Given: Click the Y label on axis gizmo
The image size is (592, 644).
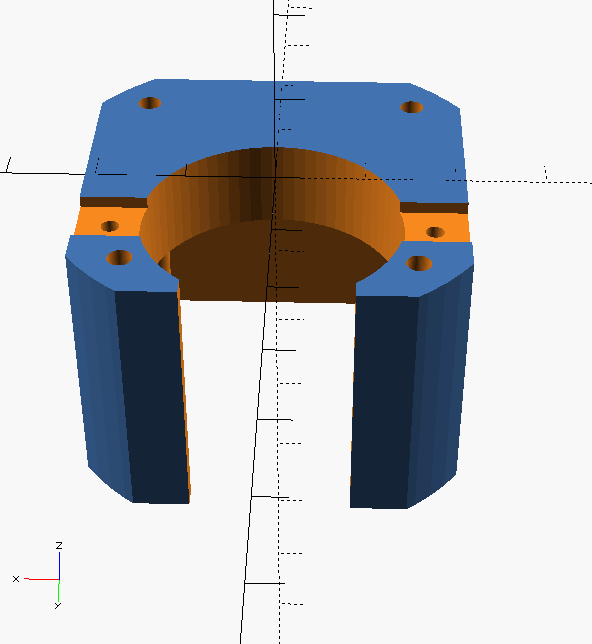Looking at the screenshot, I should (58, 605).
